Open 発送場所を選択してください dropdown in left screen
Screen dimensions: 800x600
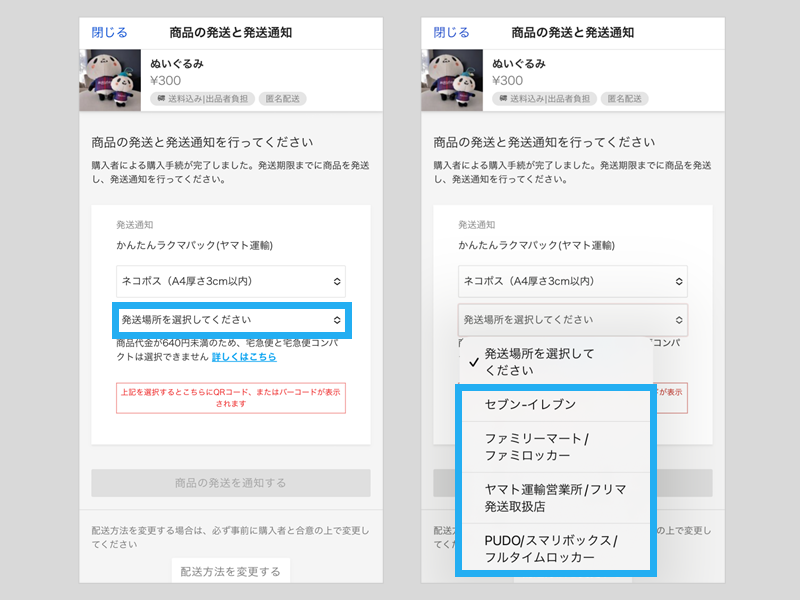click(232, 320)
